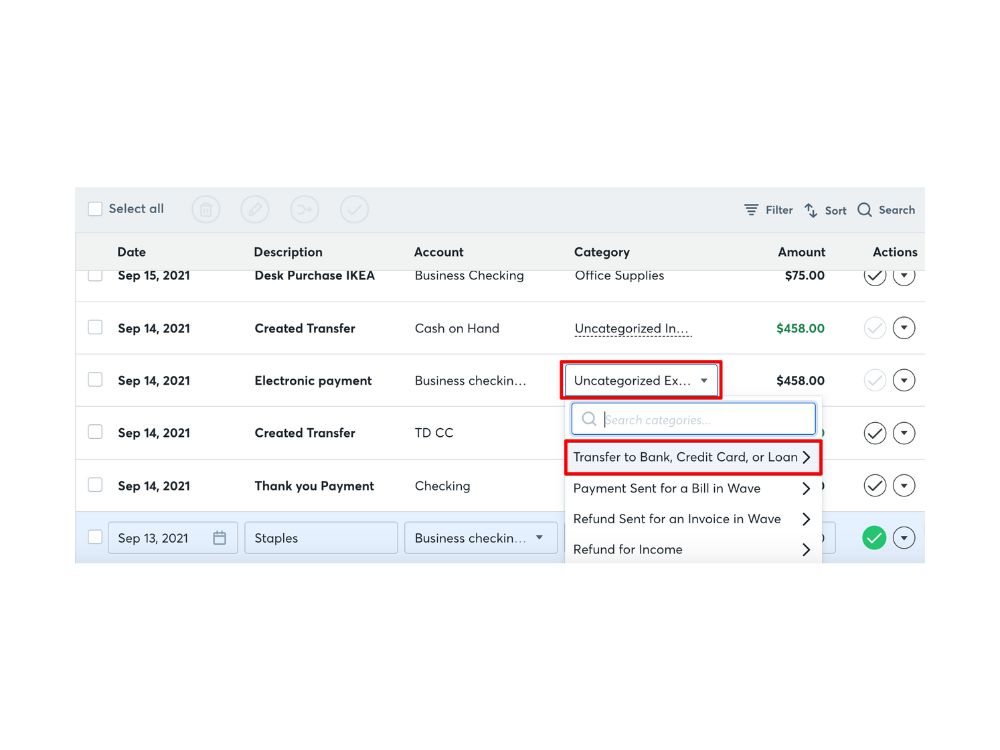The width and height of the screenshot is (1000, 750).
Task: Check the TD CC Created Transfer checkbox
Action: click(95, 432)
